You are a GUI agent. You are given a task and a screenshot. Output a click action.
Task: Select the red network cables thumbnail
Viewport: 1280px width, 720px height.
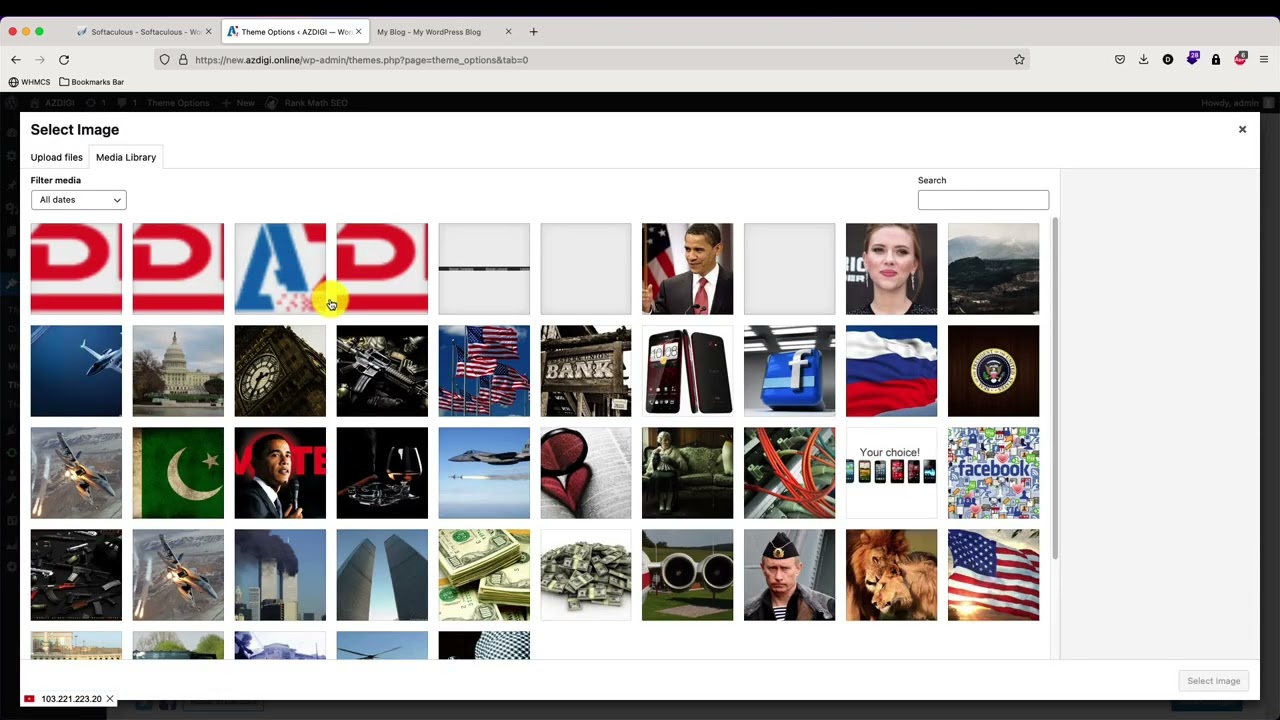pyautogui.click(x=789, y=473)
